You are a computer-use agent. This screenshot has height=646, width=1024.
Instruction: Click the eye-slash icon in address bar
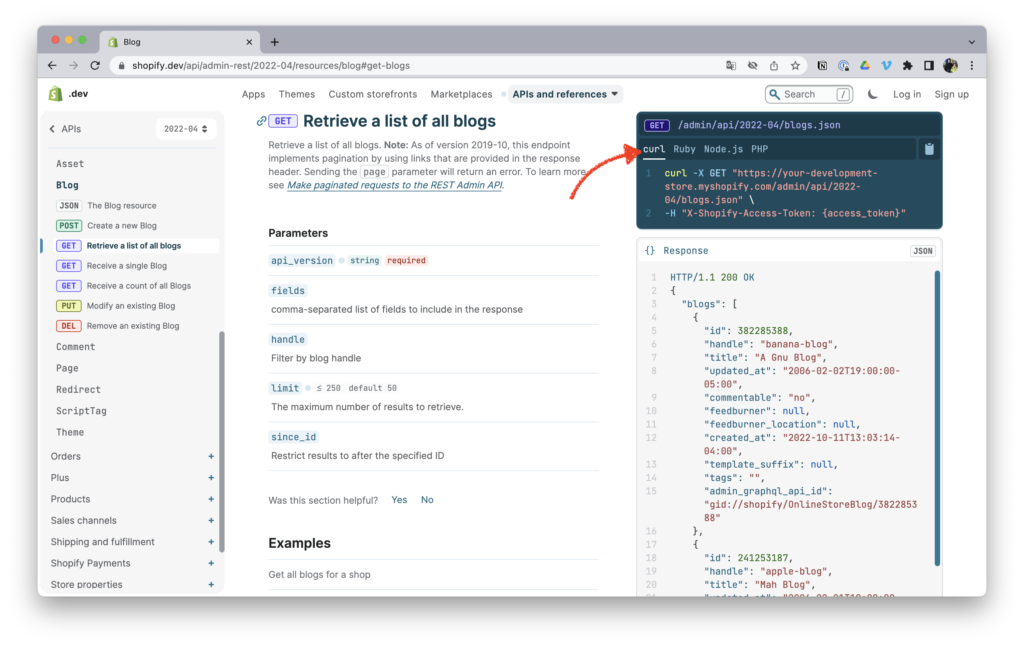752,65
